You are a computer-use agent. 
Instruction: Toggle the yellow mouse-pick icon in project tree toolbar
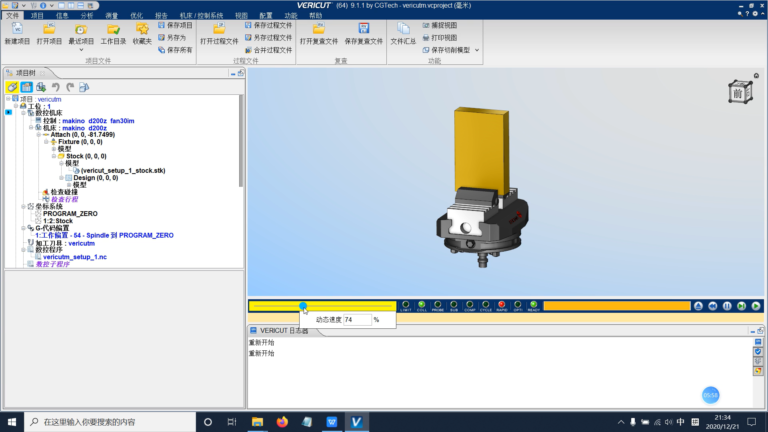tap(12, 87)
